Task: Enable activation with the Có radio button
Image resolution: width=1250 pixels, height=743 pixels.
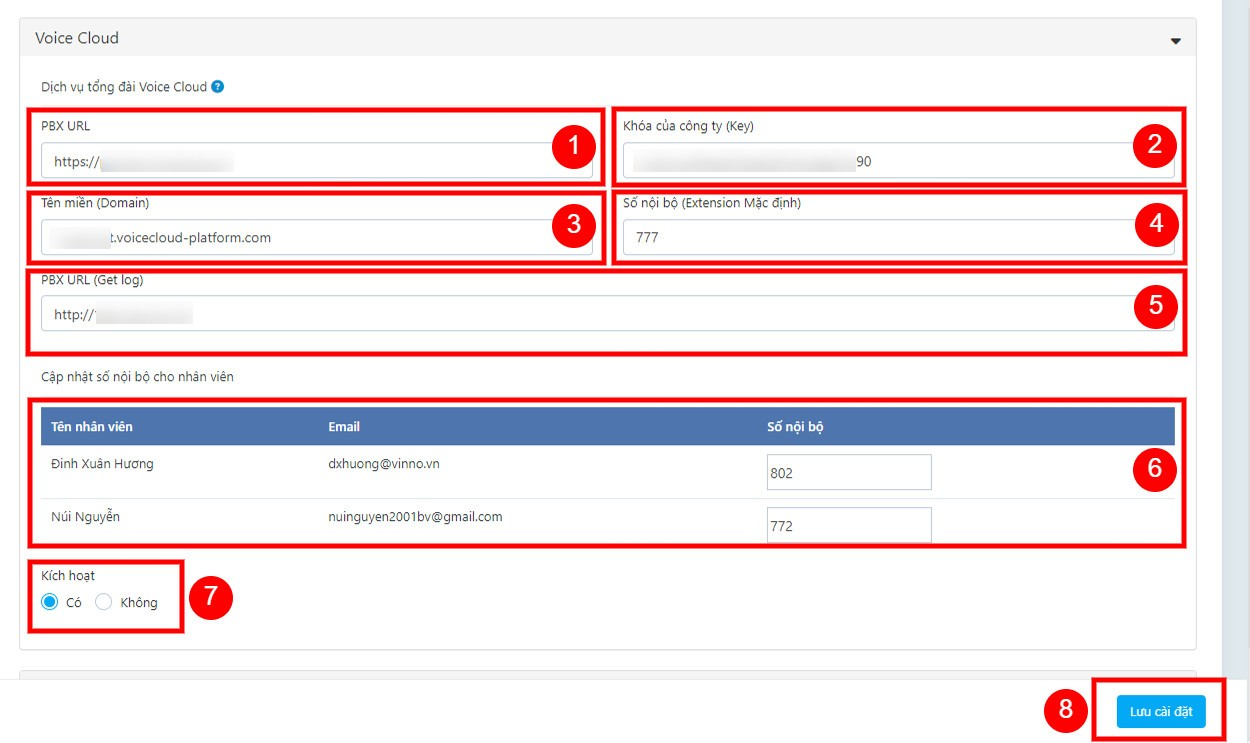Action: click(x=50, y=602)
